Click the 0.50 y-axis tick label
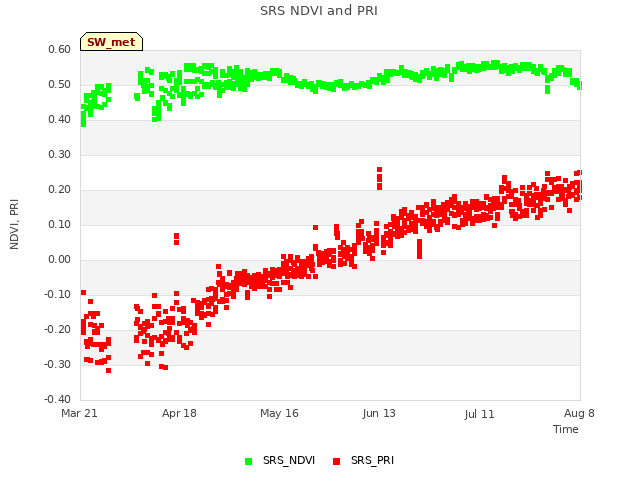The height and width of the screenshot is (480, 640). coord(60,84)
